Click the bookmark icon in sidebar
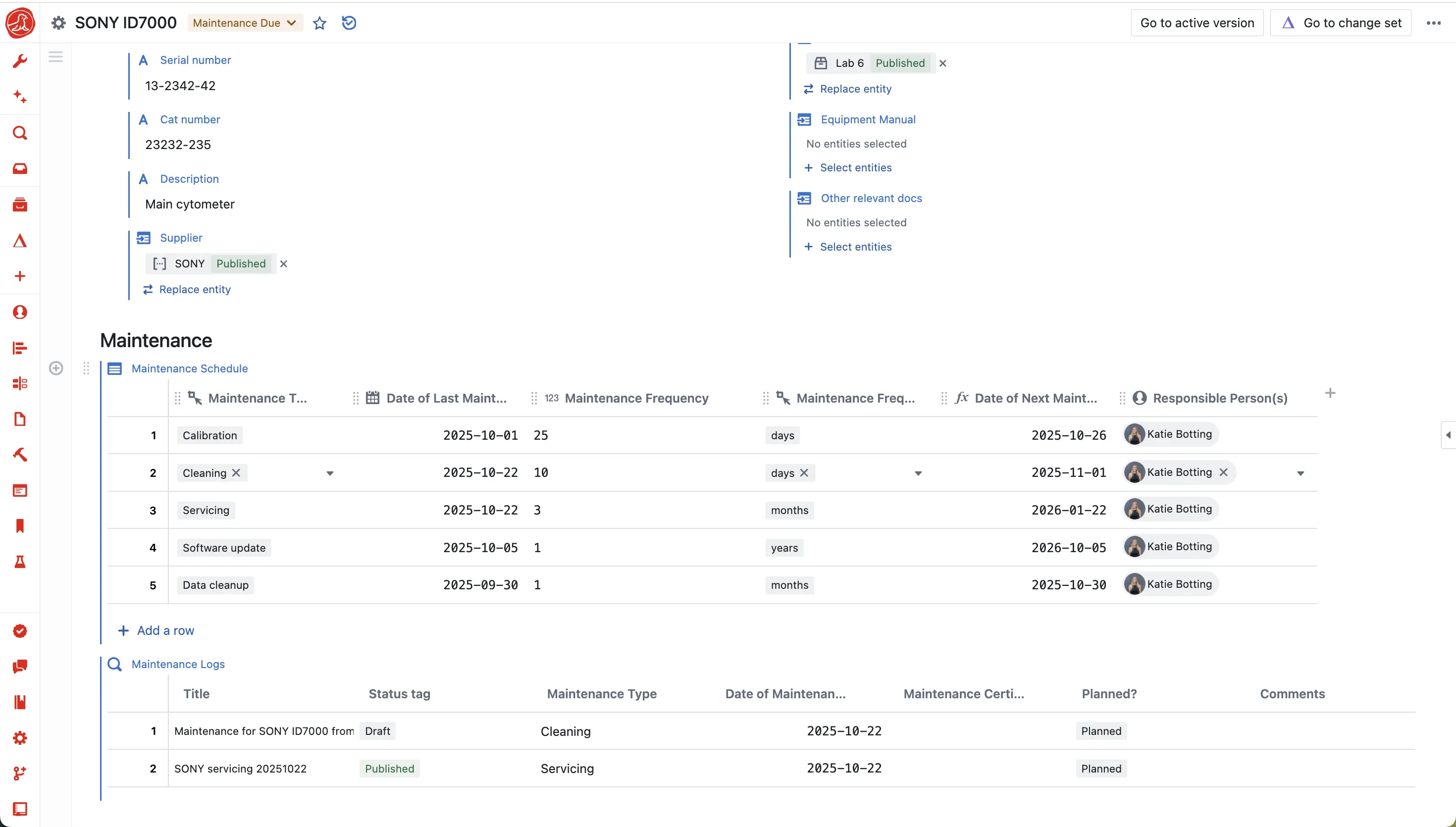This screenshot has height=827, width=1456. pyautogui.click(x=20, y=526)
